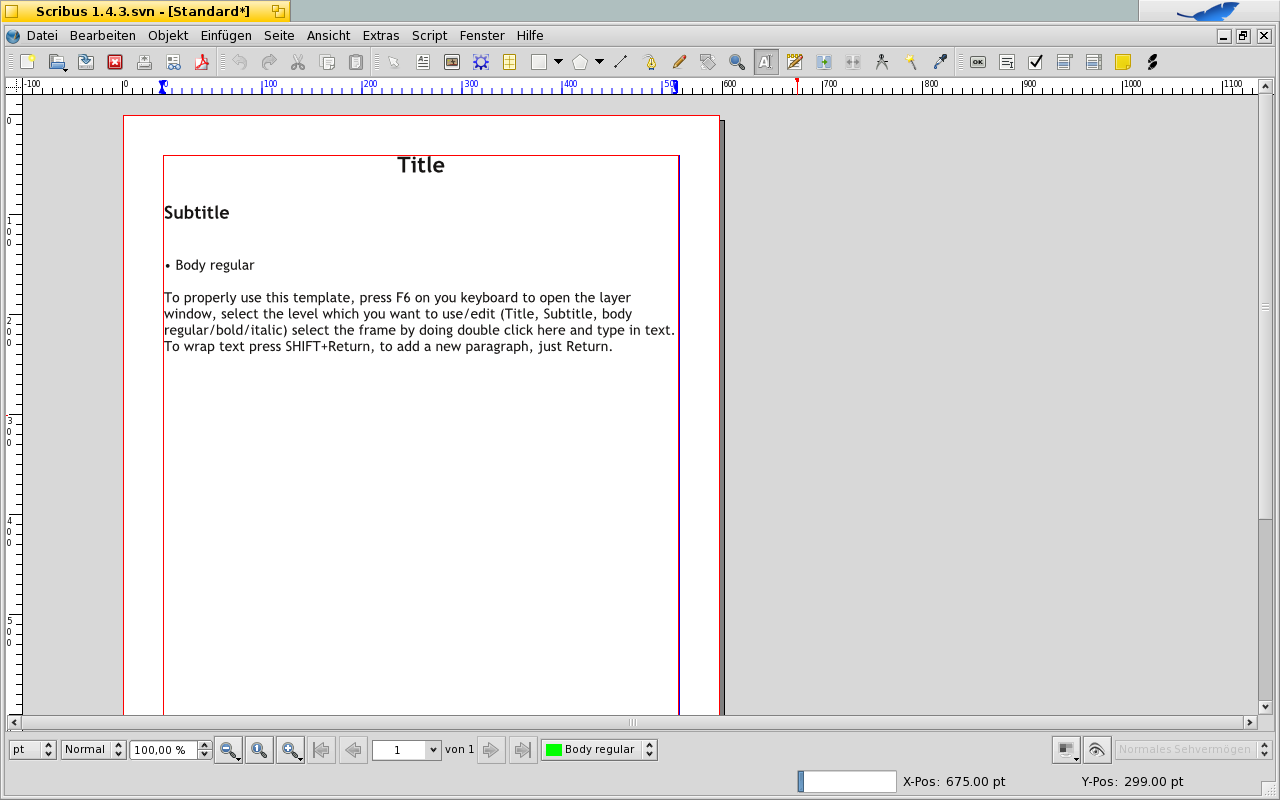Image resolution: width=1280 pixels, height=800 pixels.
Task: Select the Insert Table tool
Action: 509,62
